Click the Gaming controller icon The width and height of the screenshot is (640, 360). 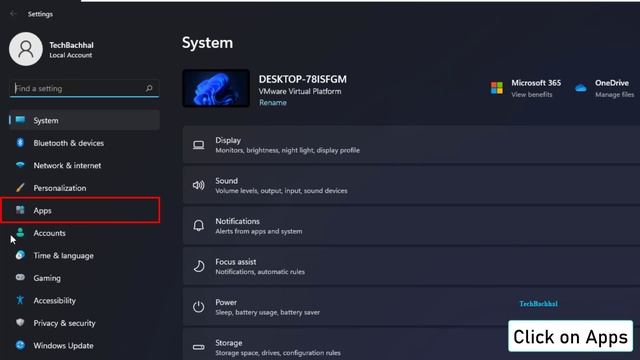(20, 278)
